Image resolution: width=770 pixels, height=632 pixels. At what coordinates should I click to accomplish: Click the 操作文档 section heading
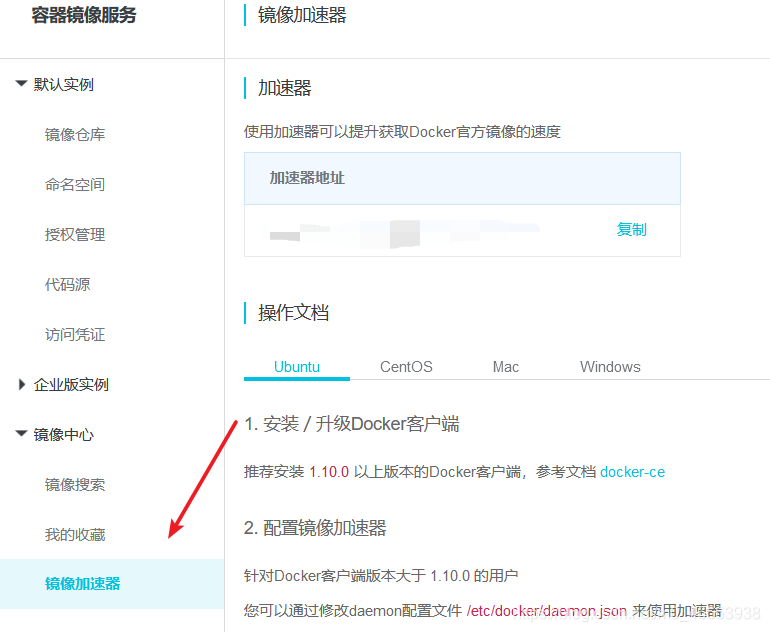[x=294, y=313]
